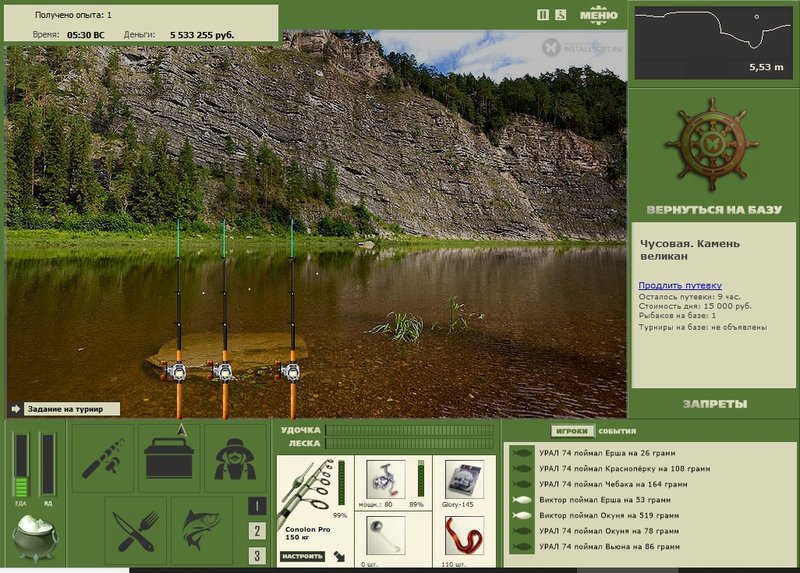The image size is (800, 573).
Task: Click 'Турниры на базе: не объявлены'
Action: pyautogui.click(x=703, y=327)
